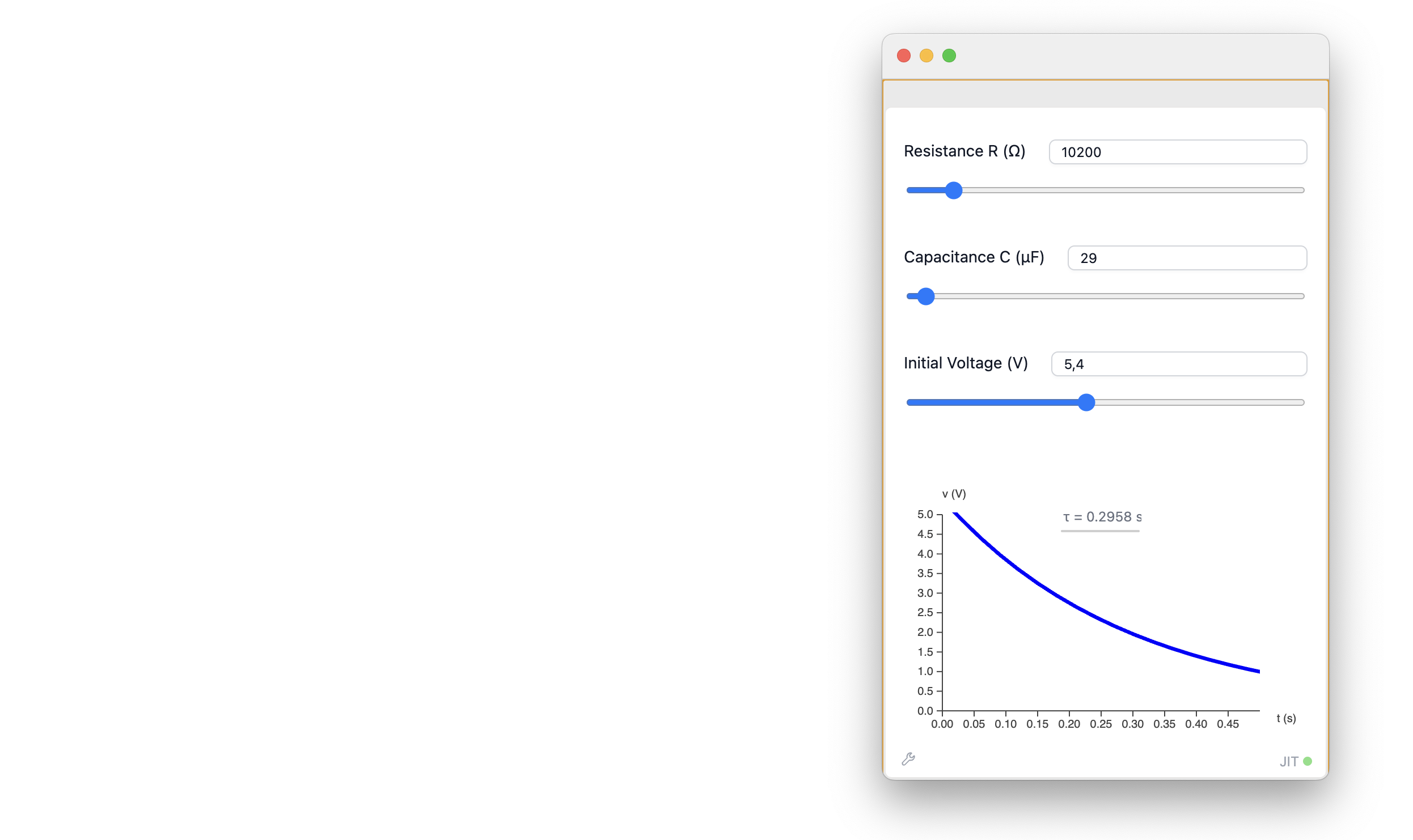Click the green JIT status indicator

point(1308,761)
